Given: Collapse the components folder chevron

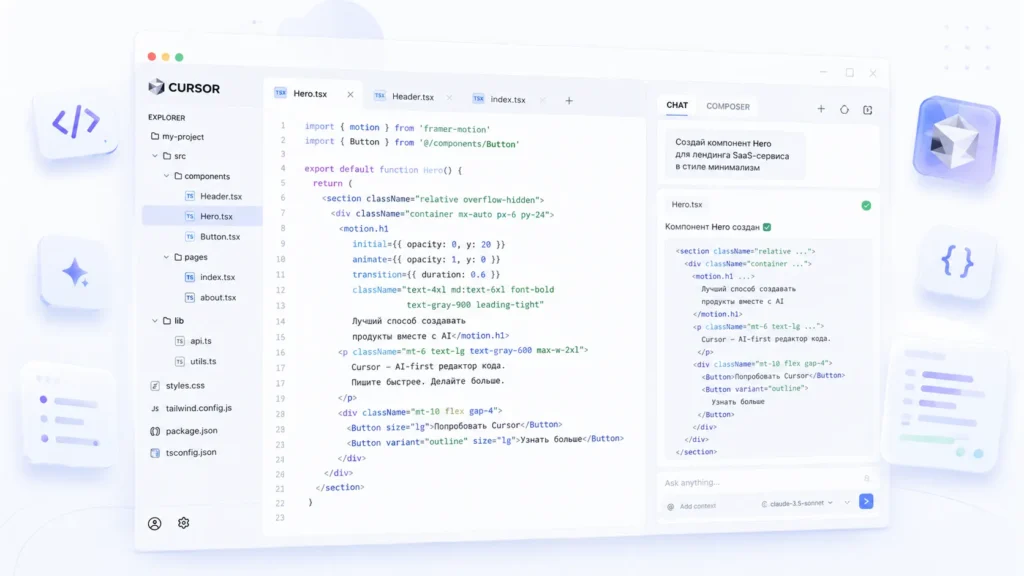Looking at the screenshot, I should pyautogui.click(x=166, y=176).
